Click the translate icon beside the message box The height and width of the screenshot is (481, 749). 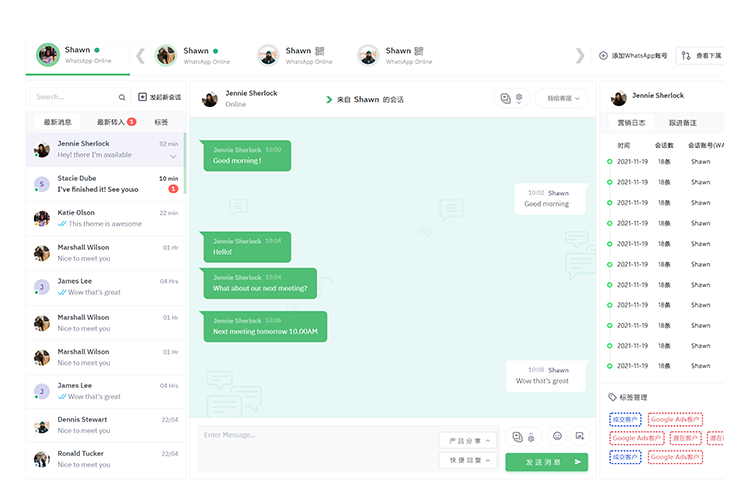(x=517, y=437)
